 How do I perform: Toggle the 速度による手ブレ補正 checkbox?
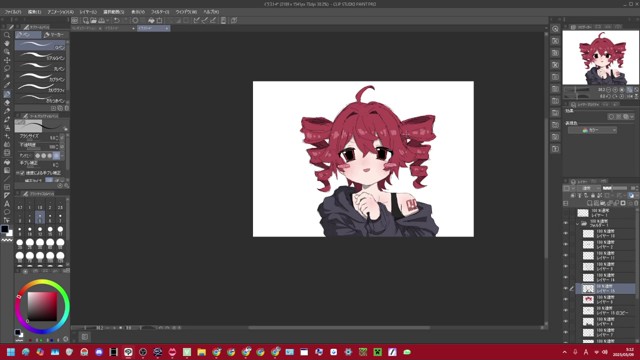pos(22,173)
